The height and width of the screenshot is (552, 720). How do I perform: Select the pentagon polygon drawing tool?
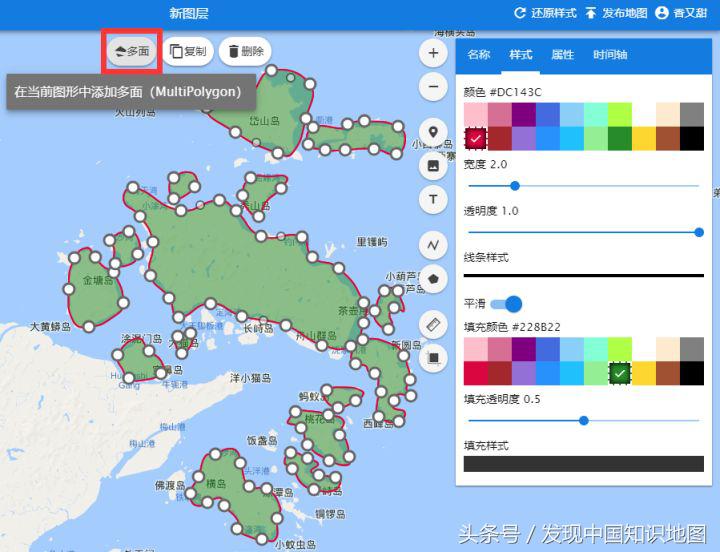point(433,279)
